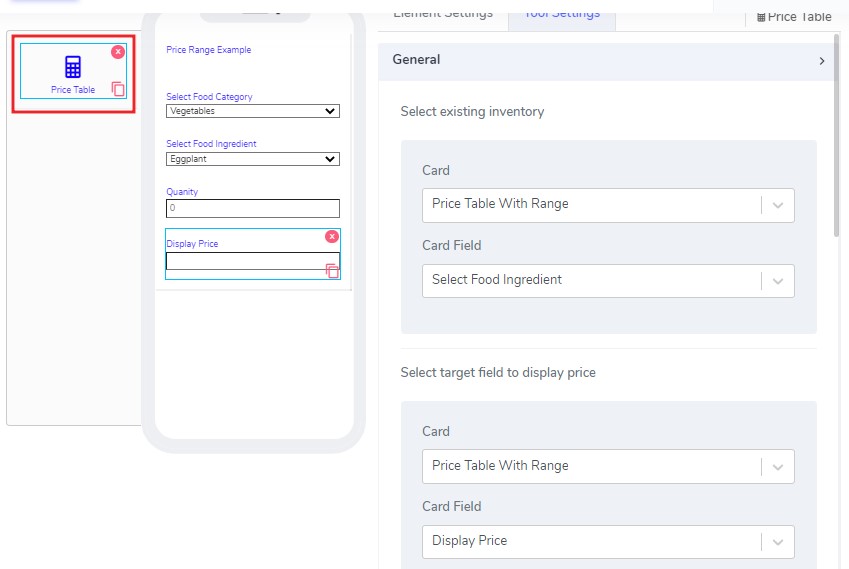The height and width of the screenshot is (569, 849).
Task: Switch to the Tool Settings tab
Action: (562, 14)
